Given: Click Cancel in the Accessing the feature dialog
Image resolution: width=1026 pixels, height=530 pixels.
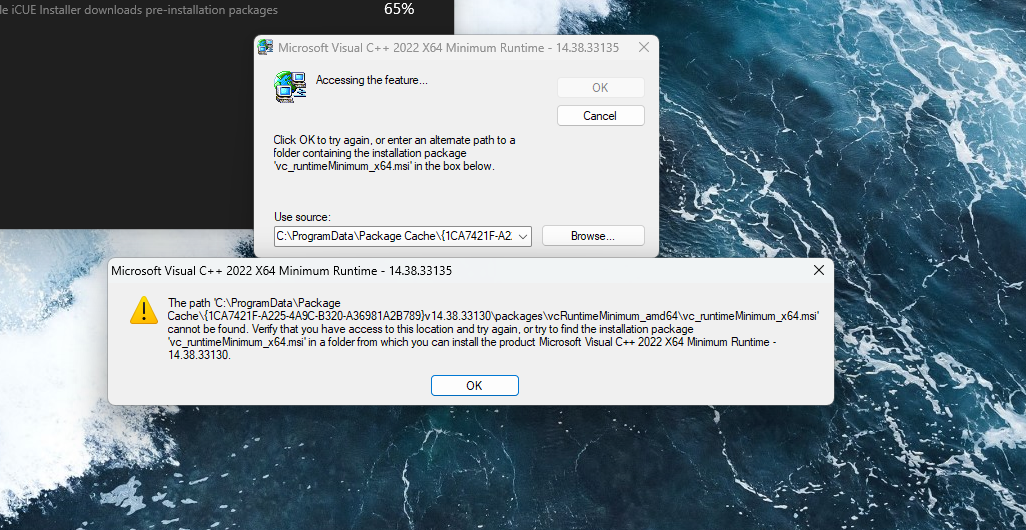Looking at the screenshot, I should click(x=600, y=116).
